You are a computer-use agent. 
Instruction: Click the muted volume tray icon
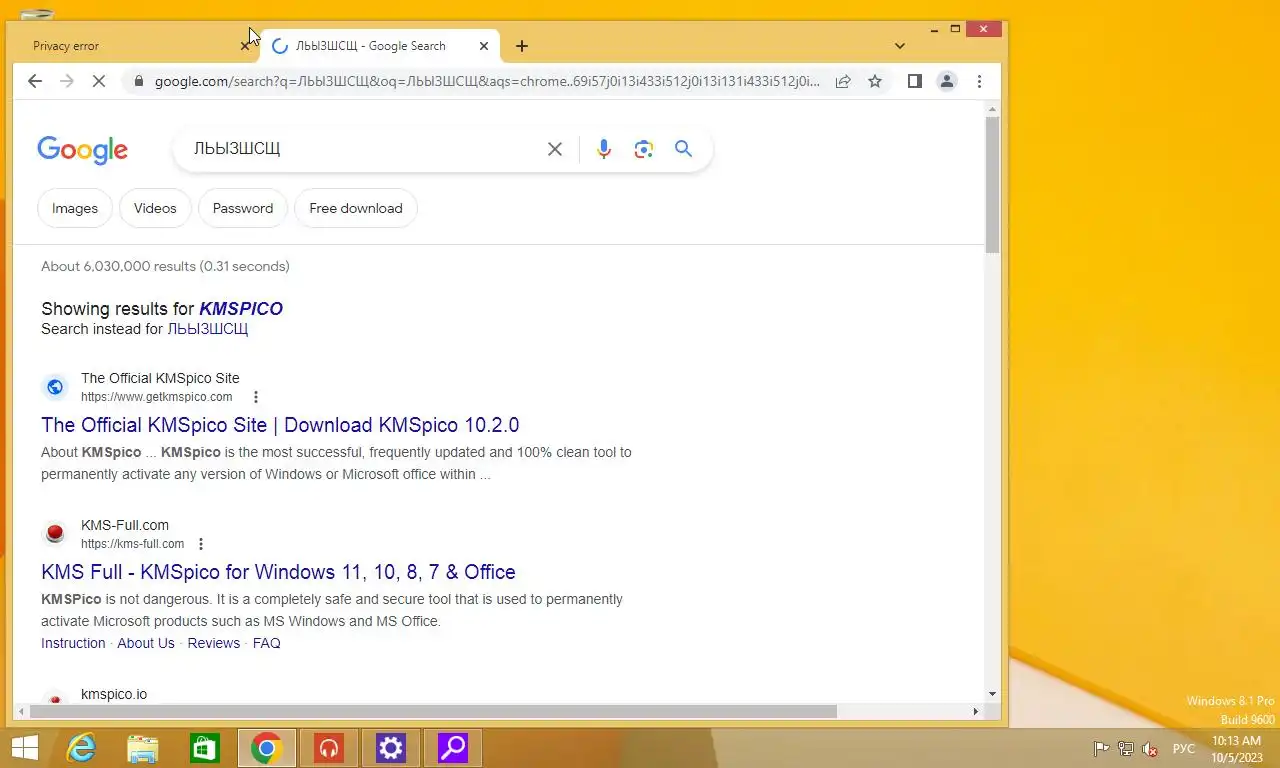click(x=1150, y=749)
